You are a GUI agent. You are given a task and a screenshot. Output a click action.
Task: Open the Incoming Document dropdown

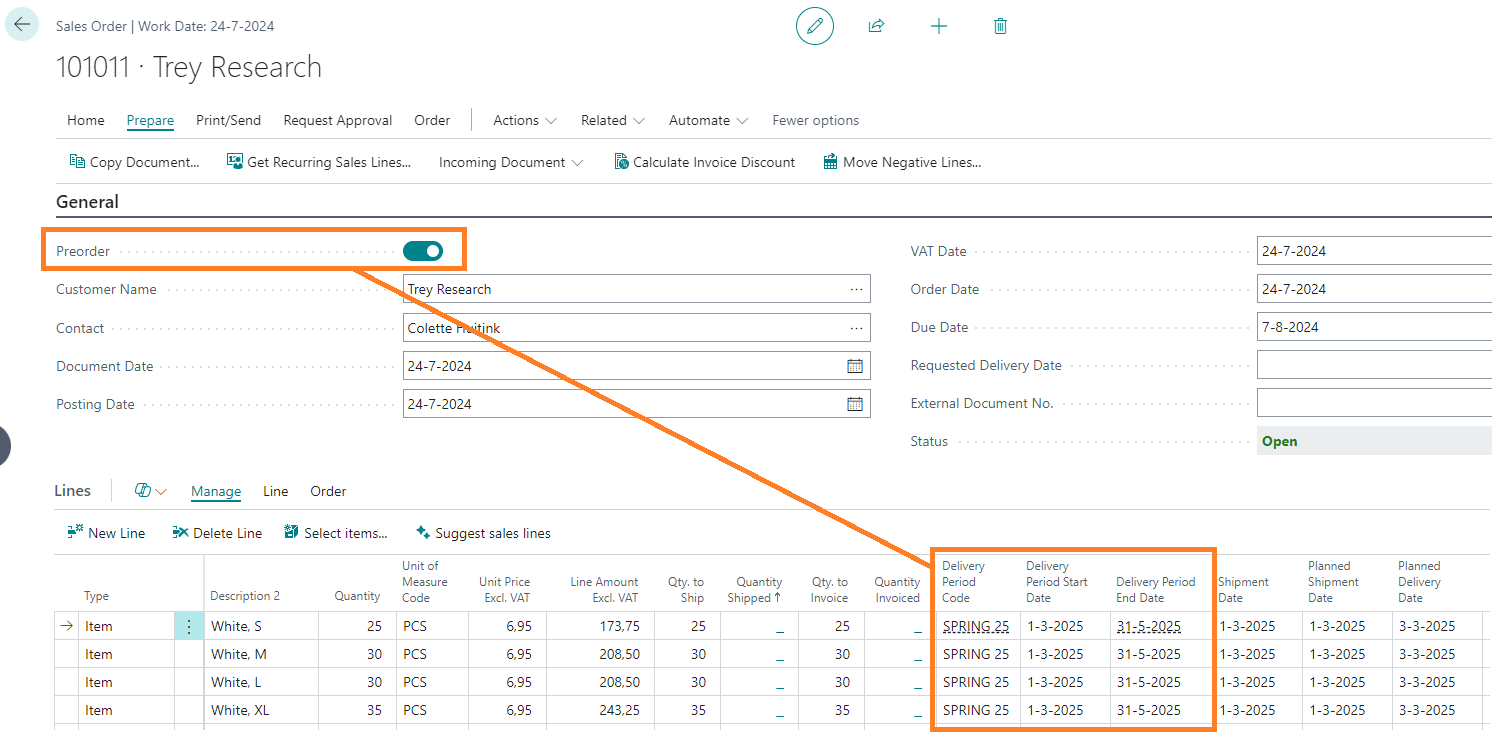pos(511,162)
